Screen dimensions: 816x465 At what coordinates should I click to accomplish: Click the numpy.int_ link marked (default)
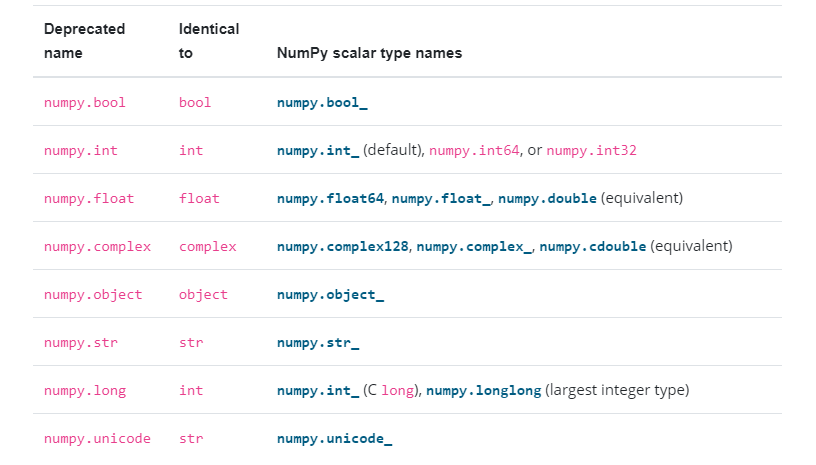pos(318,151)
